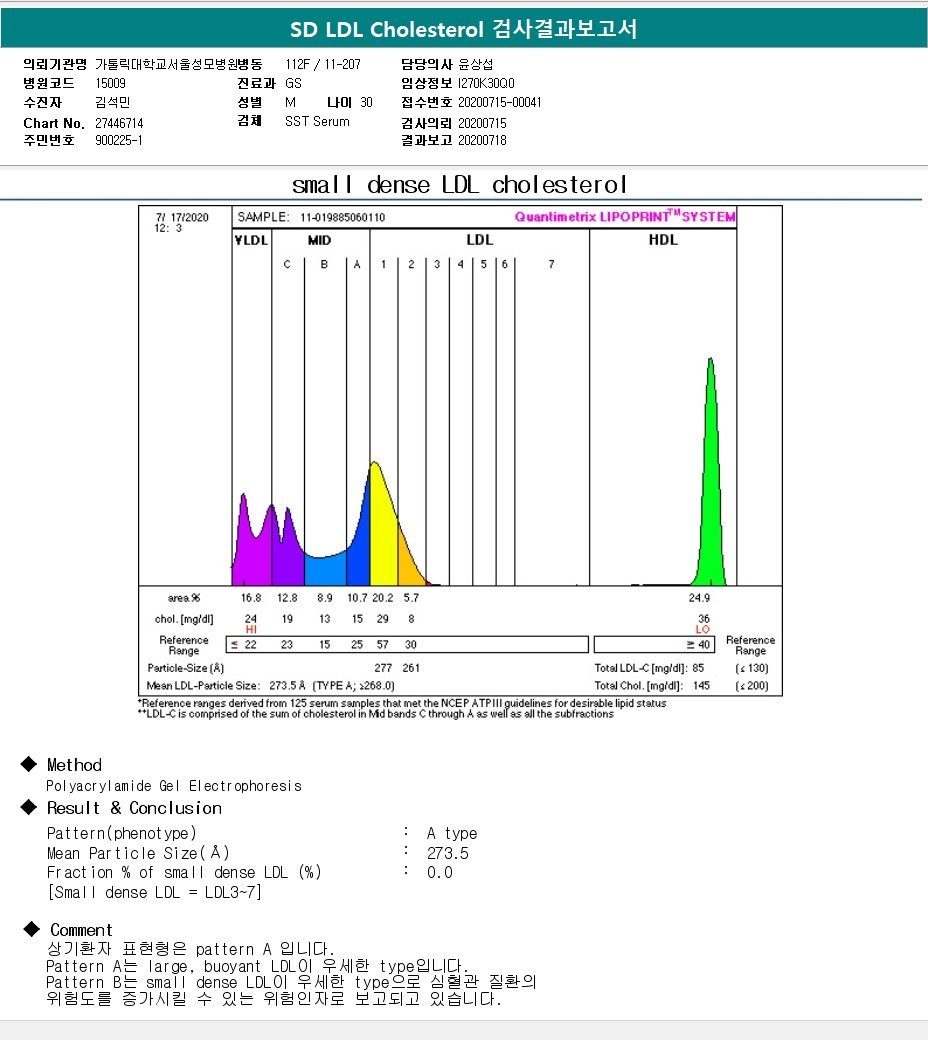Click sample ID '11-019885060110'
928x1040 pixels.
point(342,217)
